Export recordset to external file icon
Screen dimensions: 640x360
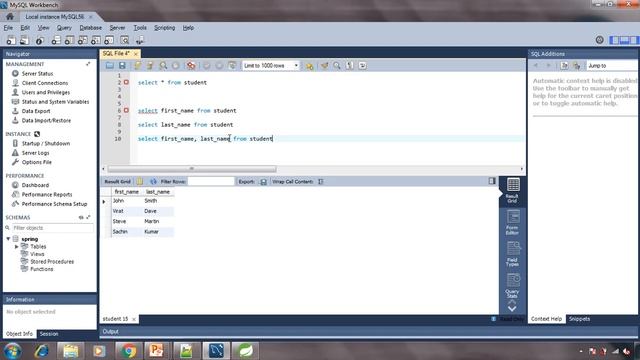263,182
